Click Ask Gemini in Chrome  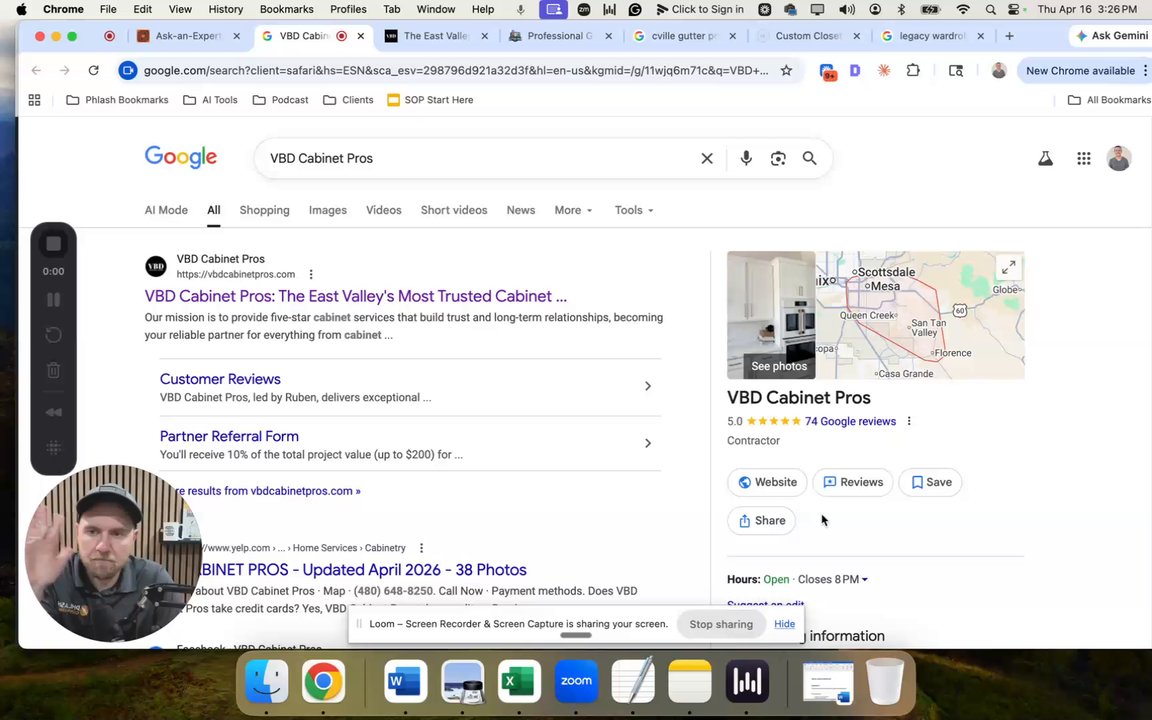point(1111,36)
